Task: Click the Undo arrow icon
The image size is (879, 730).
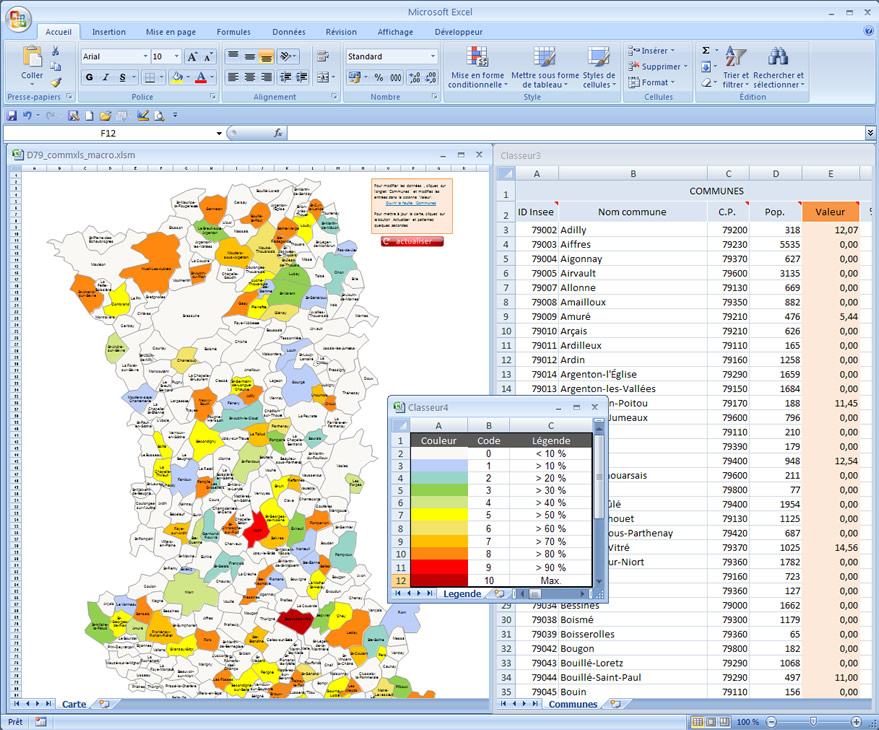Action: click(27, 115)
